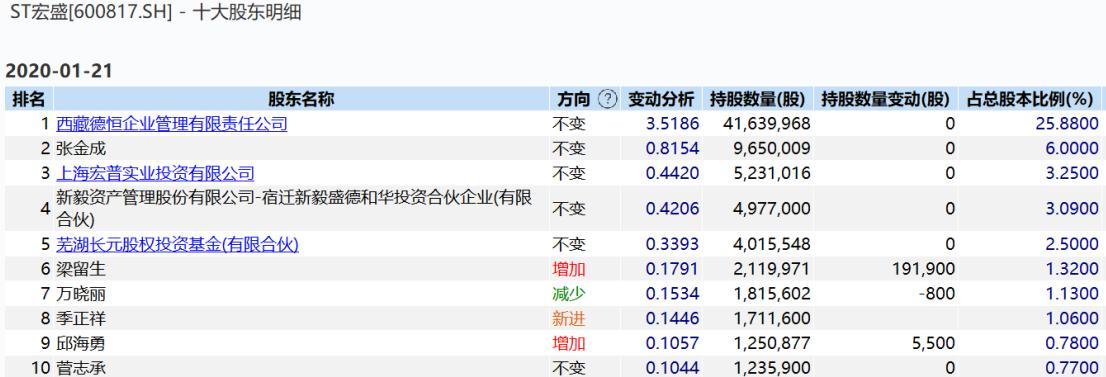Click the ownership percentage 1.1300
The width and height of the screenshot is (1106, 377).
point(1072,294)
